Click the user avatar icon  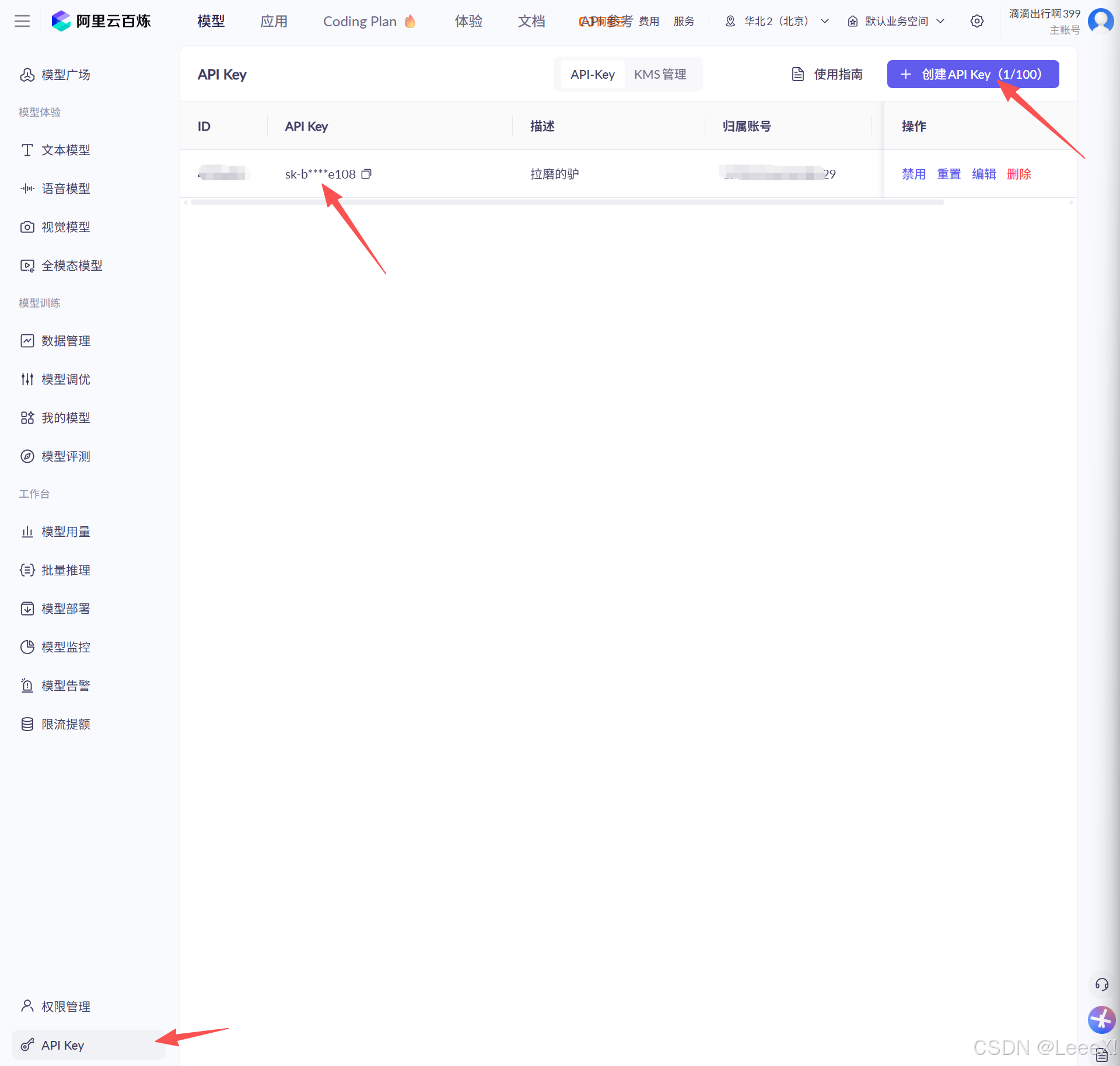pyautogui.click(x=1100, y=20)
